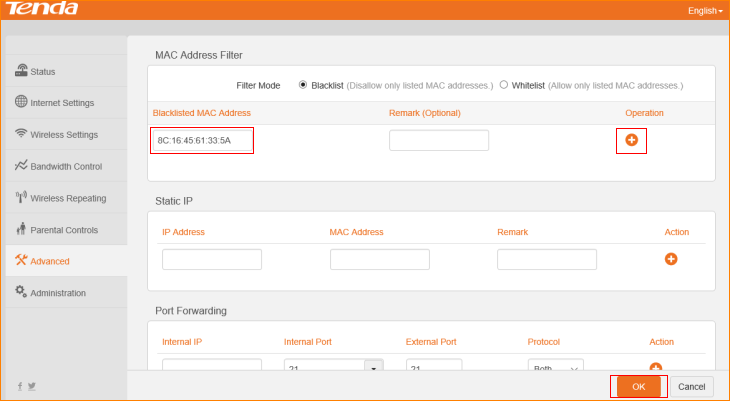Image resolution: width=730 pixels, height=401 pixels.
Task: Click the Static IP Address input field
Action: (212, 260)
